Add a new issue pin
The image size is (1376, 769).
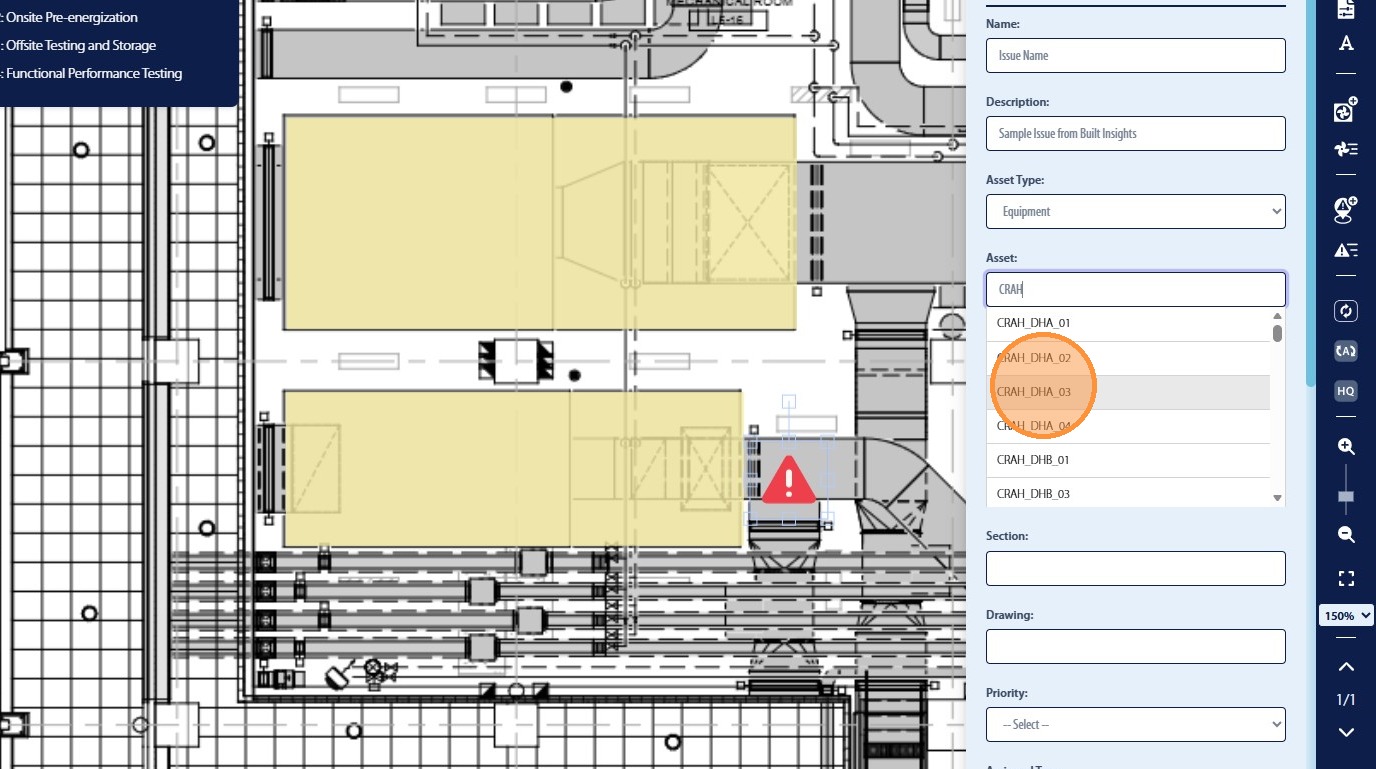(1346, 210)
